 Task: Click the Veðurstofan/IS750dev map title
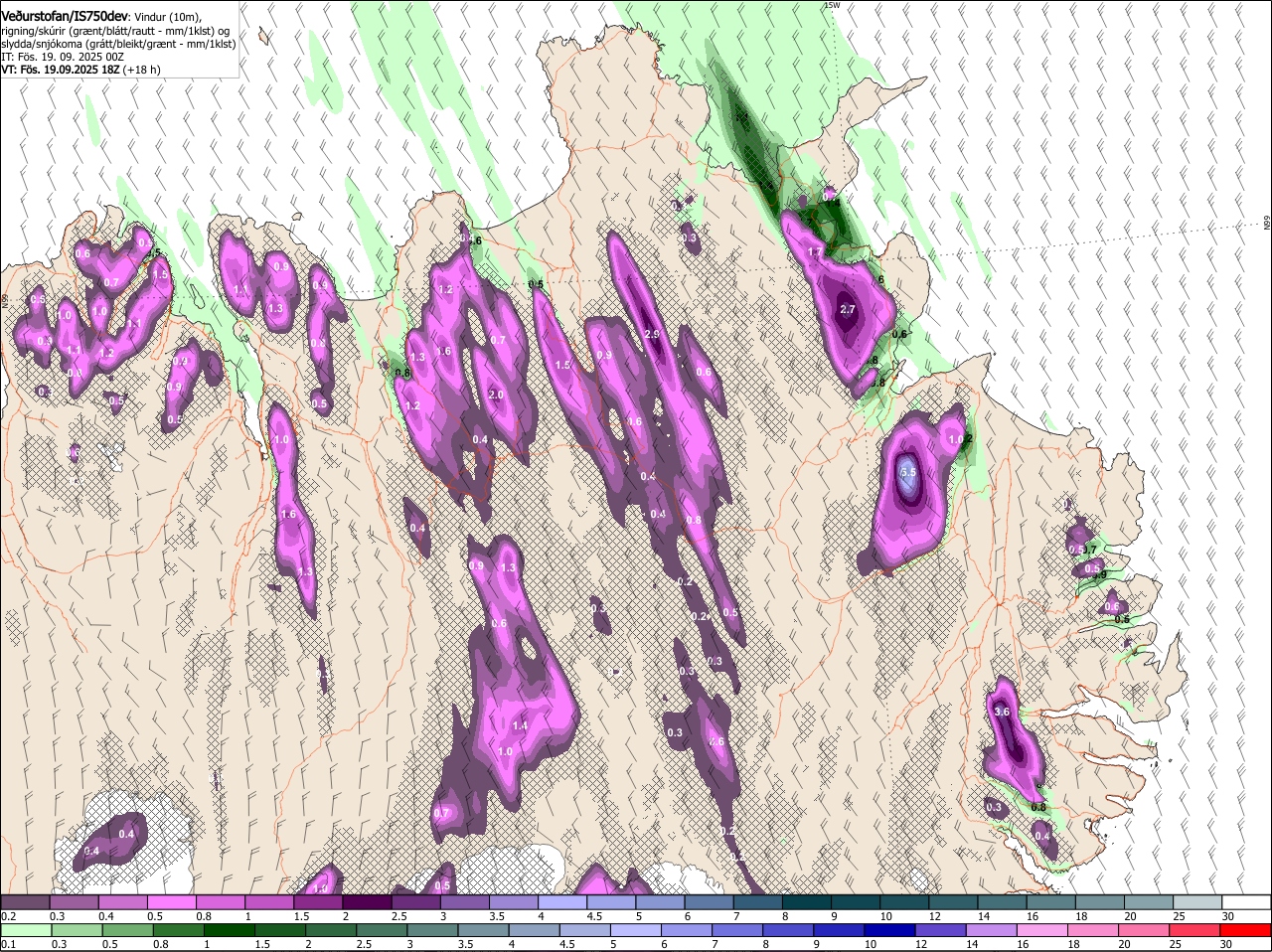(65, 17)
